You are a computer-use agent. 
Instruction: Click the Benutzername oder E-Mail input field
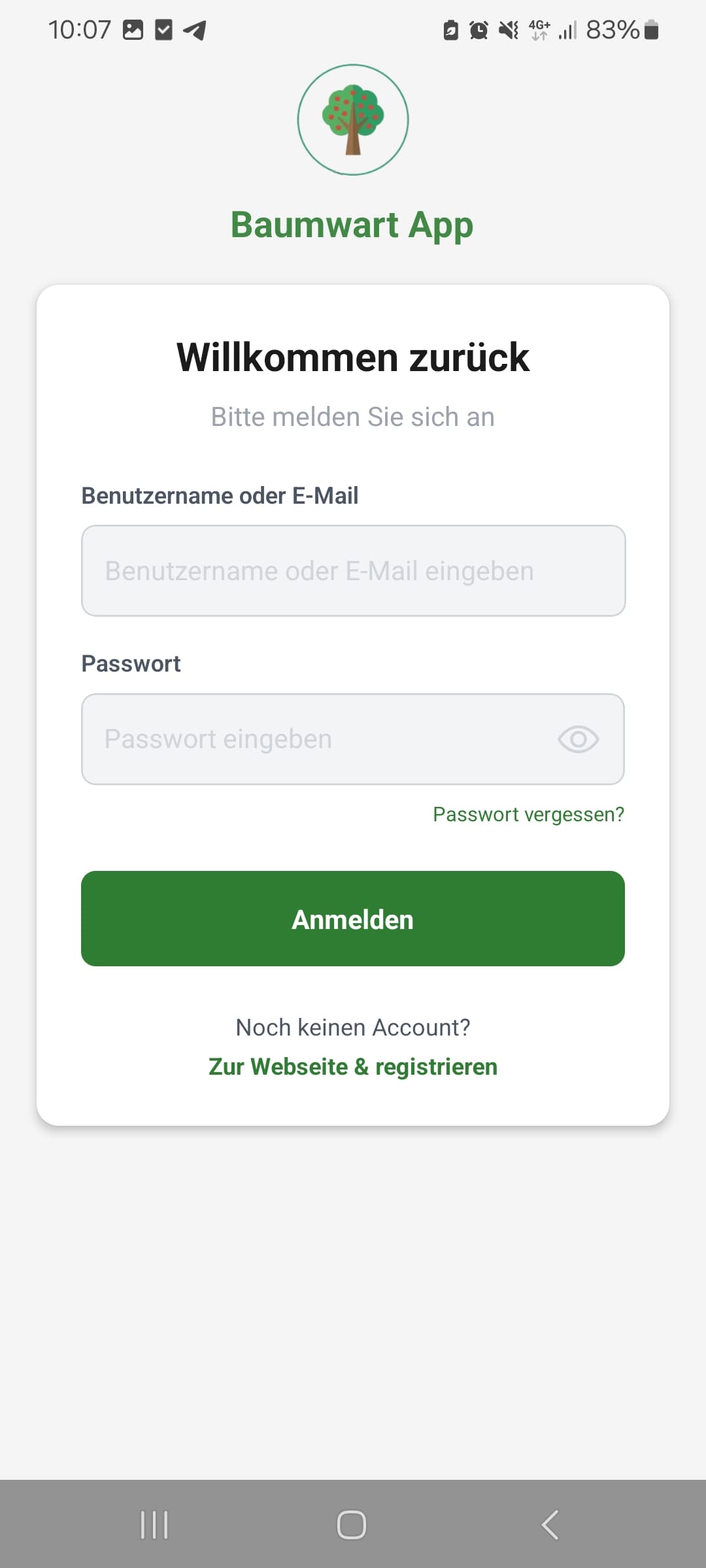[x=353, y=570]
